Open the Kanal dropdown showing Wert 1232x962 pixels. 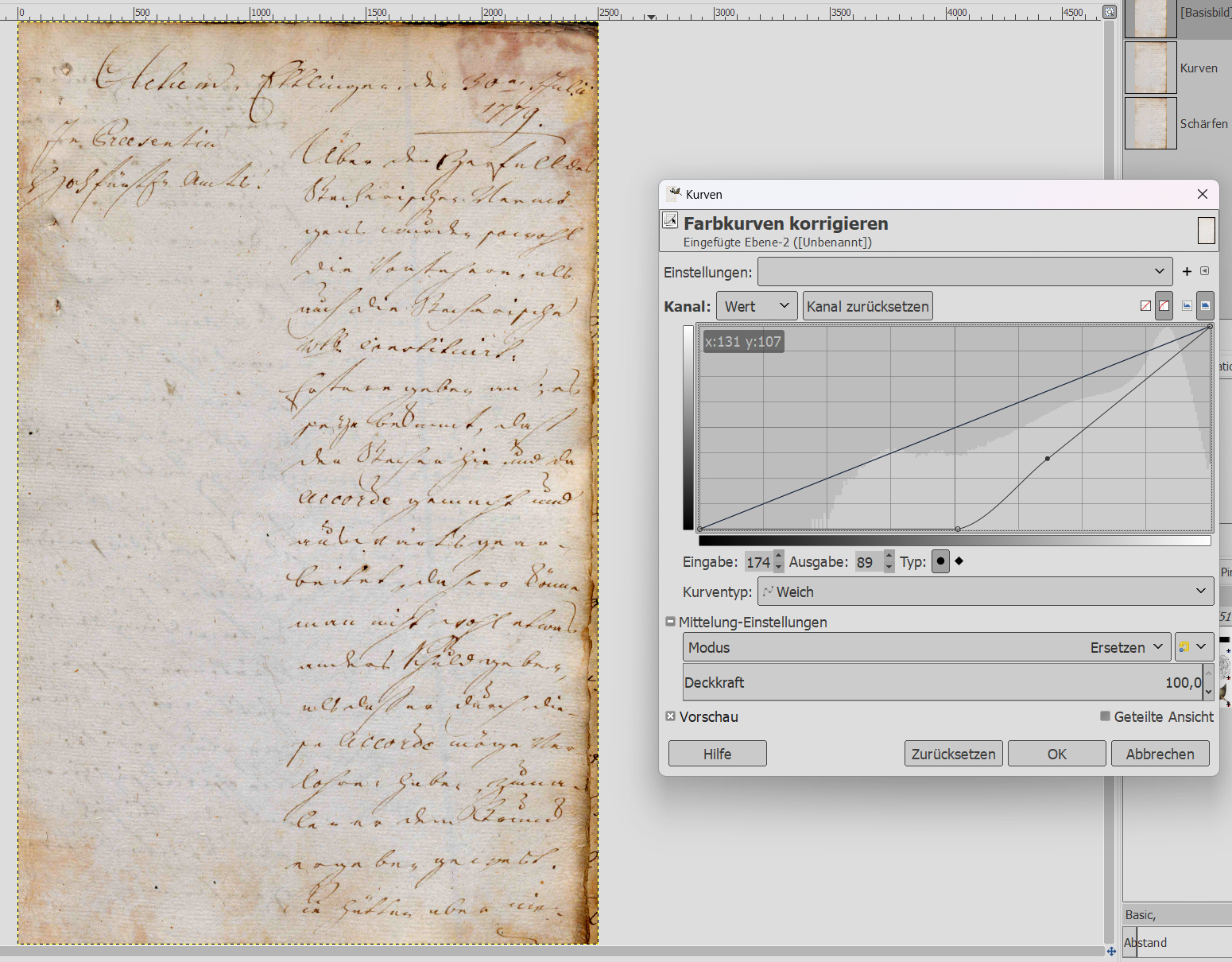756,306
